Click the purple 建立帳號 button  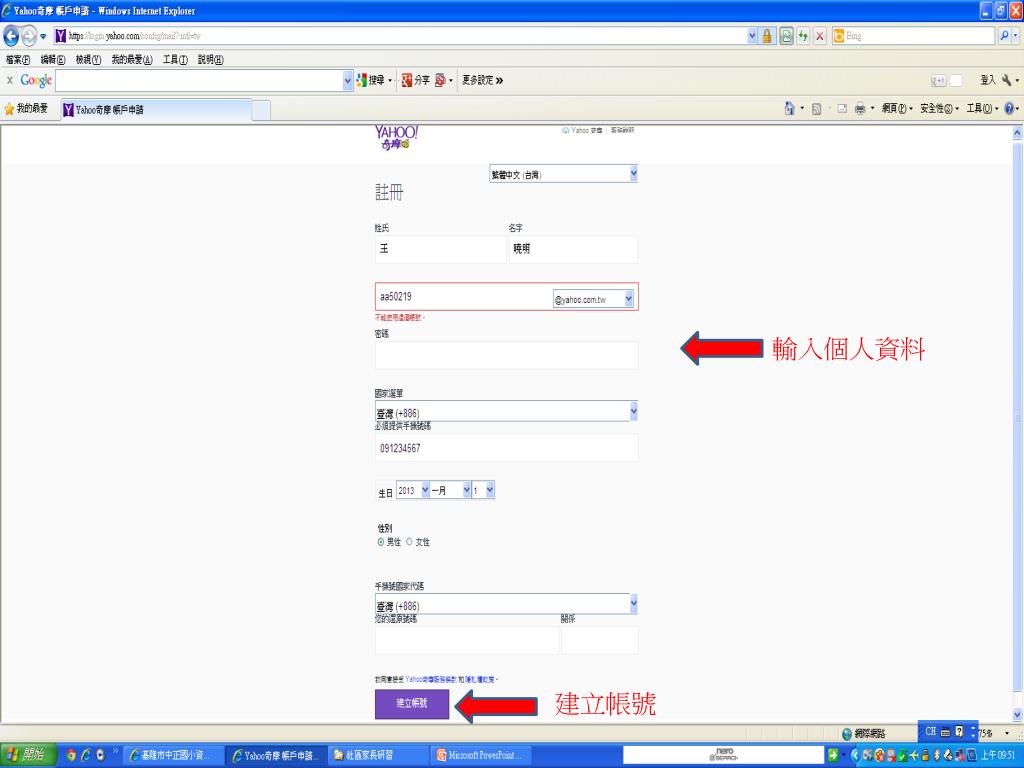(412, 704)
